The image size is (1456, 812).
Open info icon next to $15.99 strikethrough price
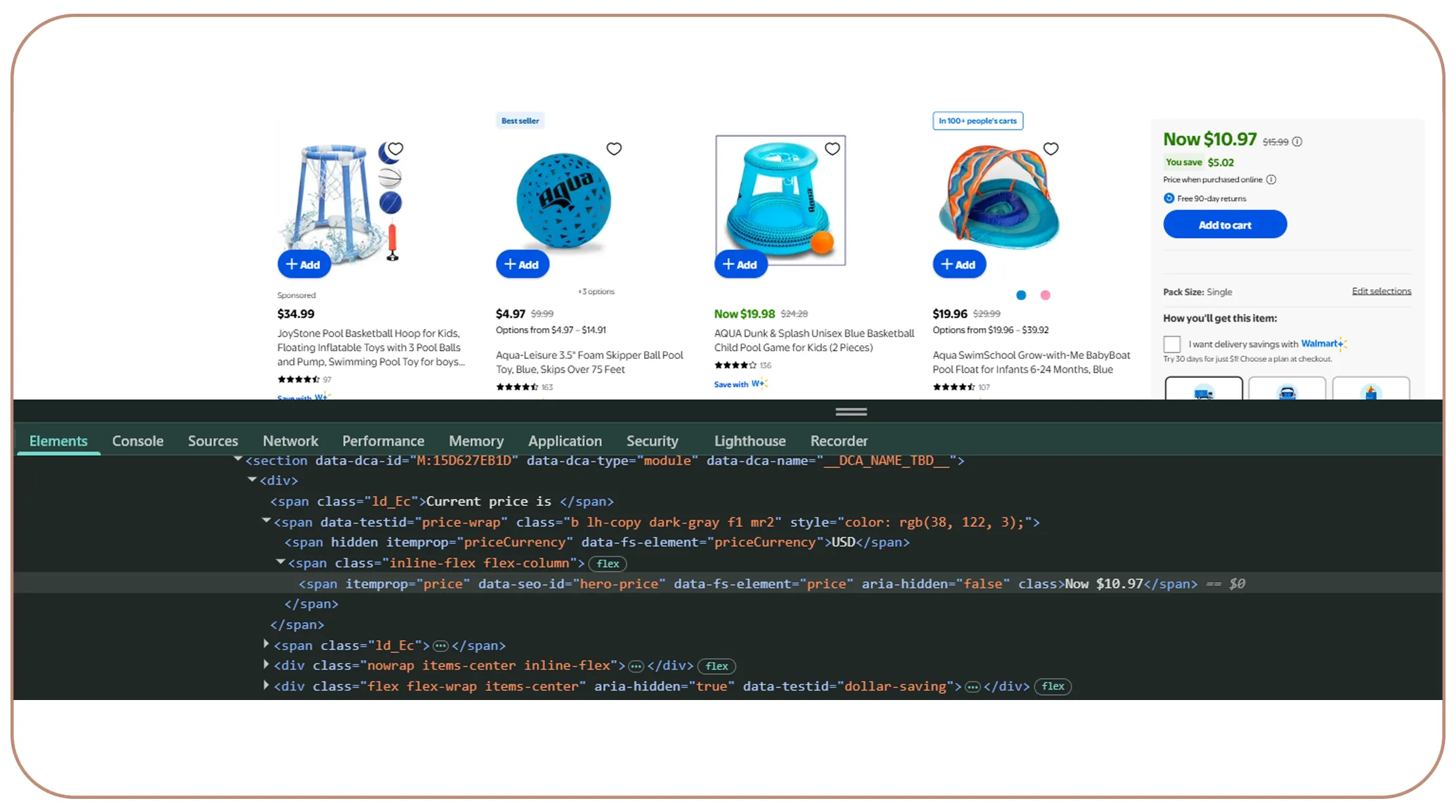(1297, 141)
